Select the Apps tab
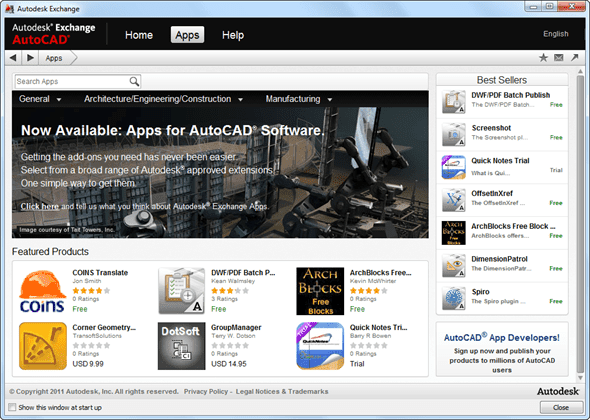This screenshot has height=420, width=590. [187, 35]
